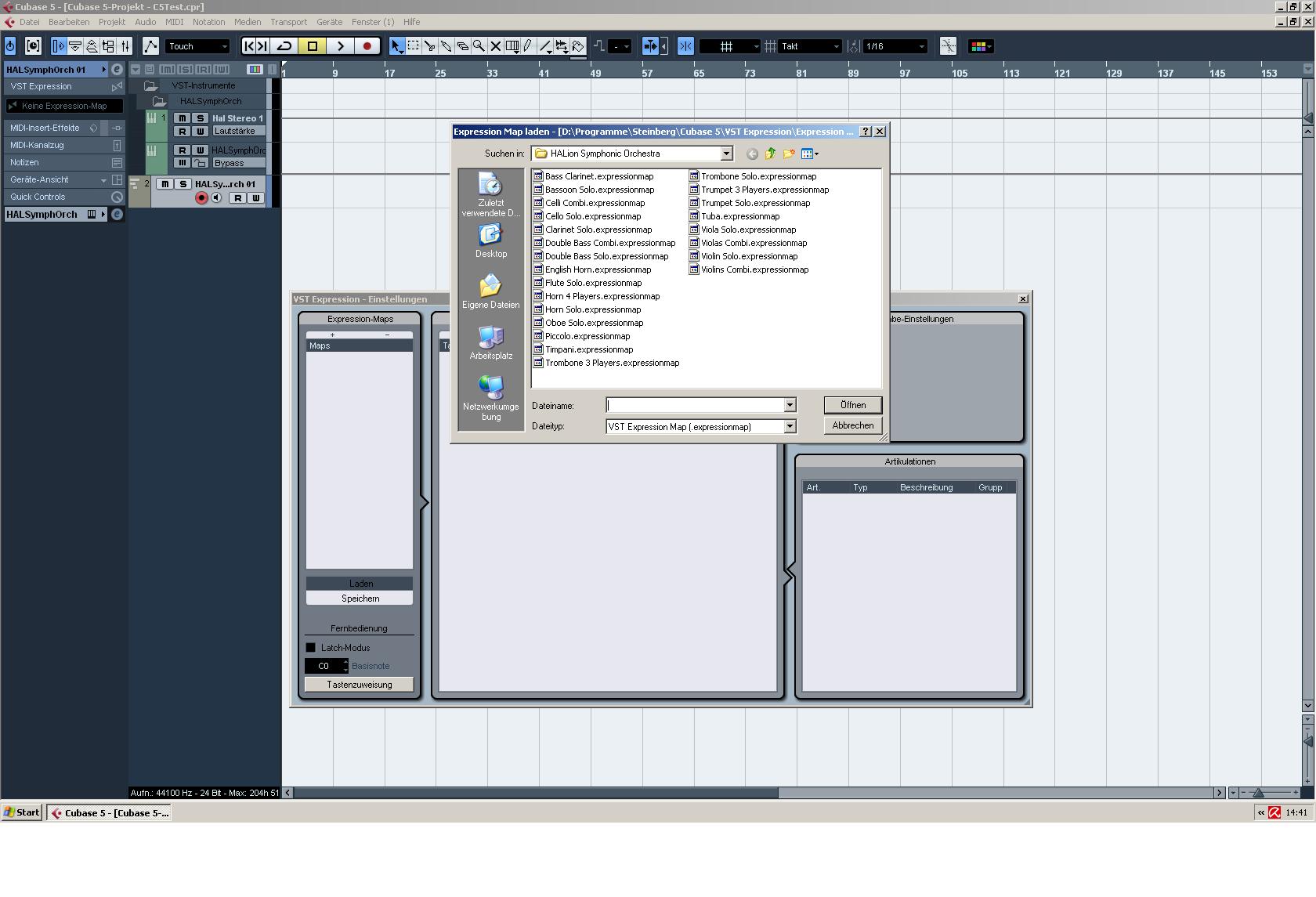Select the Erase tool
This screenshot has height=897, width=1316.
coord(463,46)
